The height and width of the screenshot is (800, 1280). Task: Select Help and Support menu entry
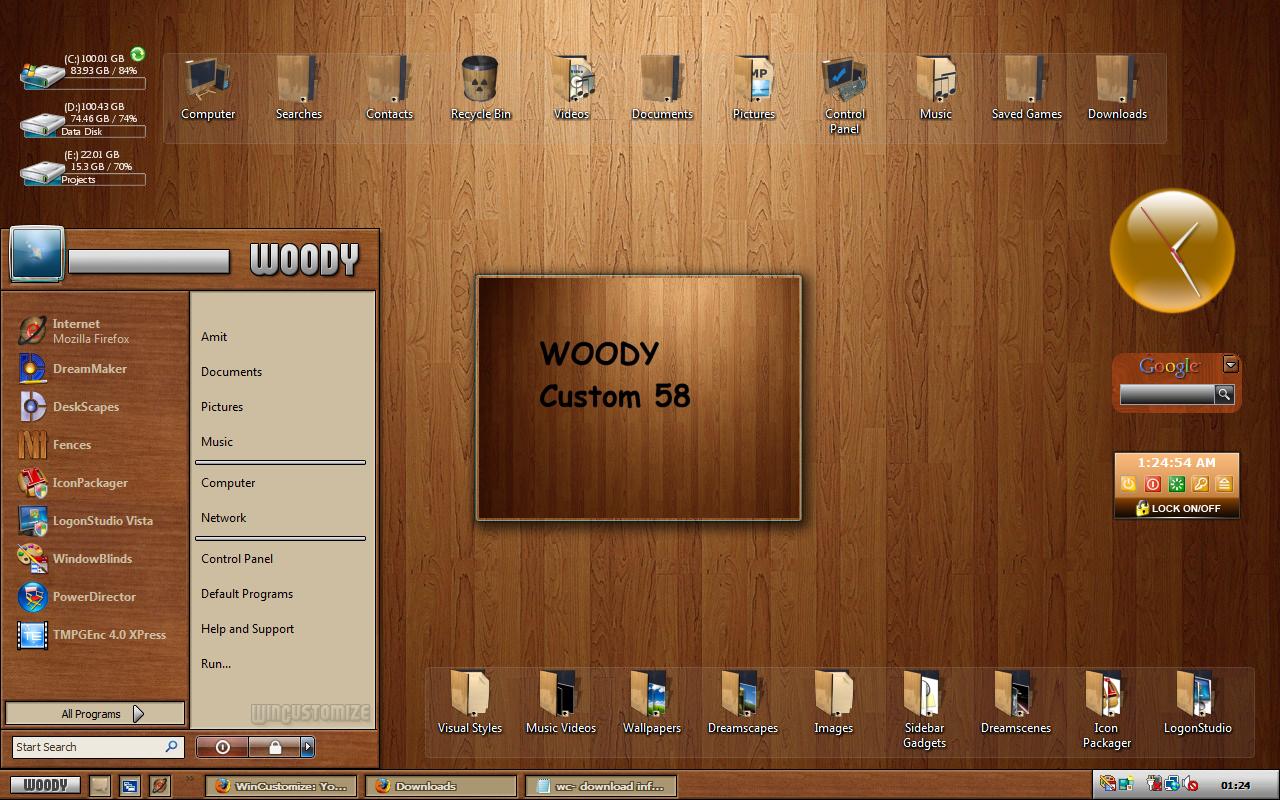247,628
